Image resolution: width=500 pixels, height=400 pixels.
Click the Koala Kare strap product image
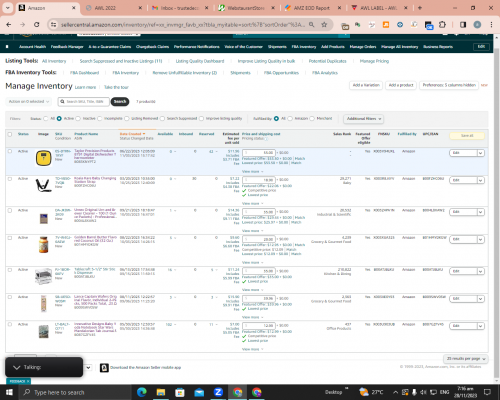(x=44, y=185)
